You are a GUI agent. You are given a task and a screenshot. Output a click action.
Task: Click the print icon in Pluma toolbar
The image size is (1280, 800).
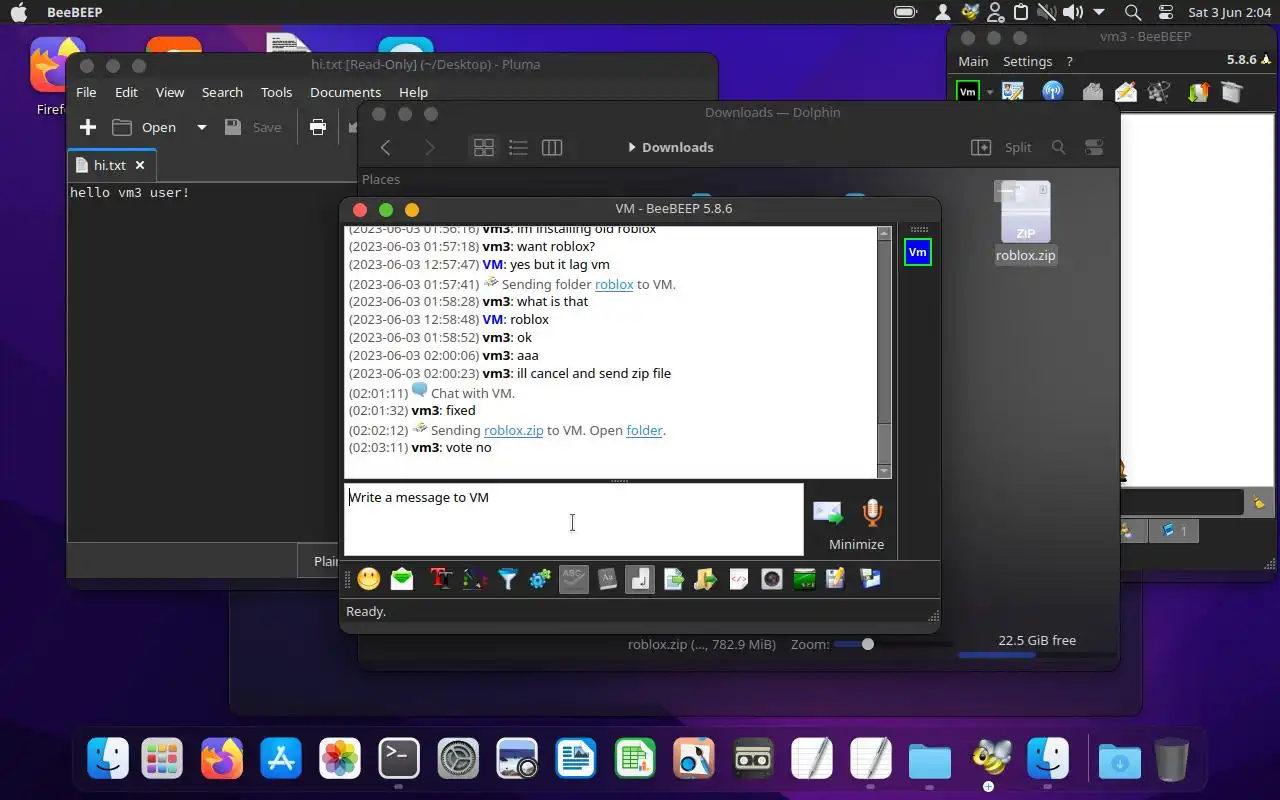click(x=318, y=127)
